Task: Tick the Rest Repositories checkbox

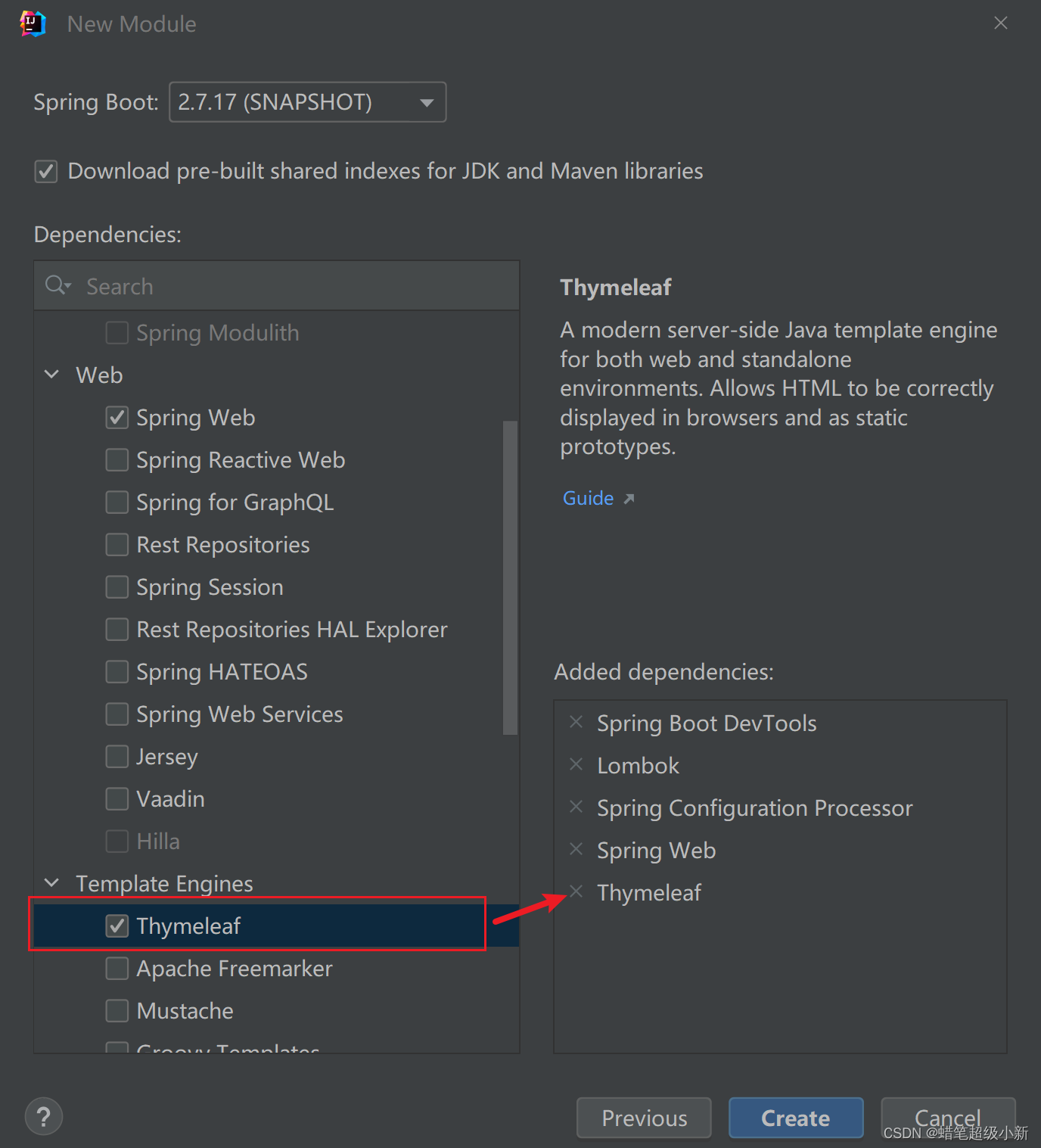Action: [117, 545]
